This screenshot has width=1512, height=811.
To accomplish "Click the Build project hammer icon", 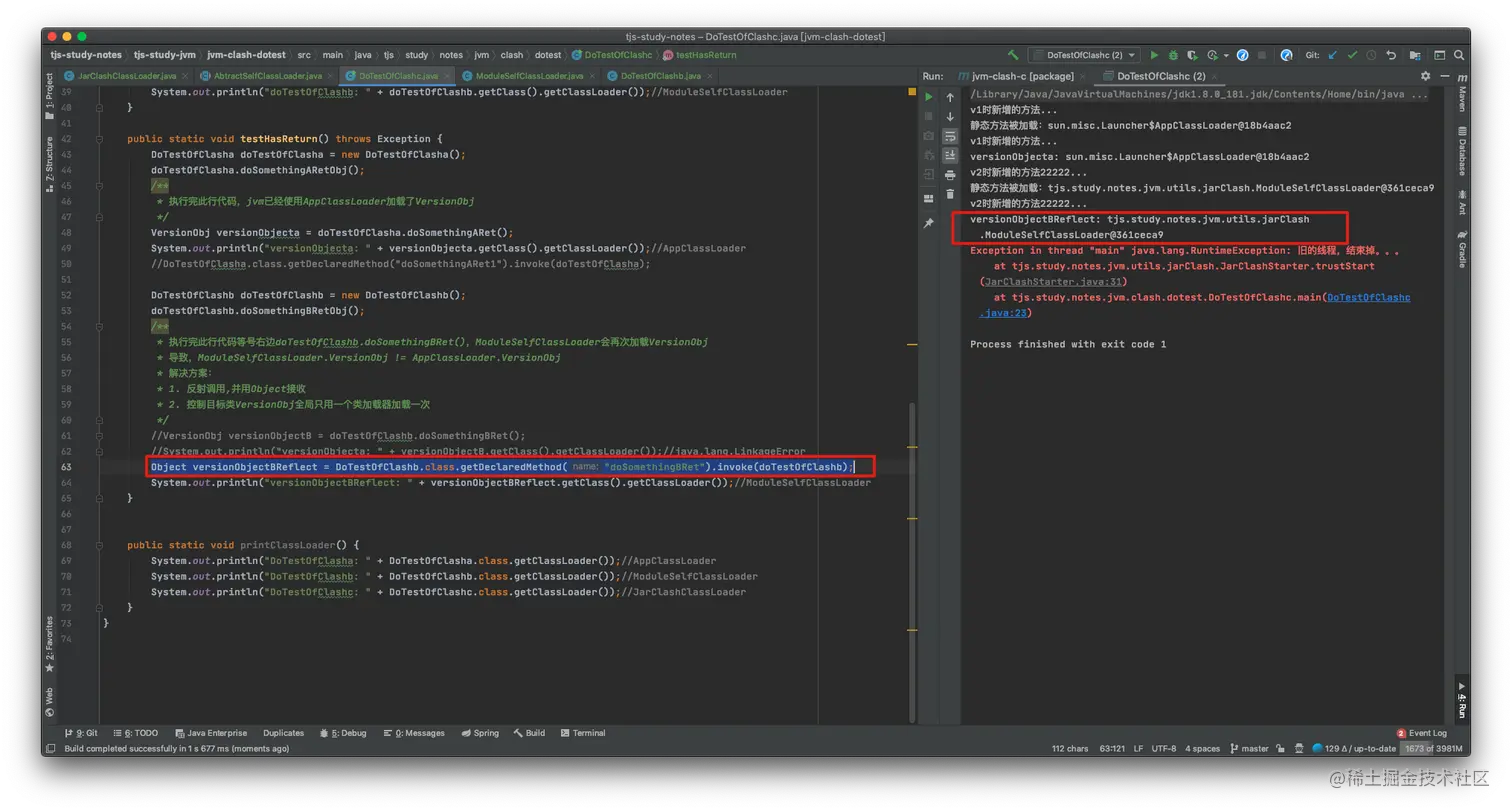I will click(1014, 55).
